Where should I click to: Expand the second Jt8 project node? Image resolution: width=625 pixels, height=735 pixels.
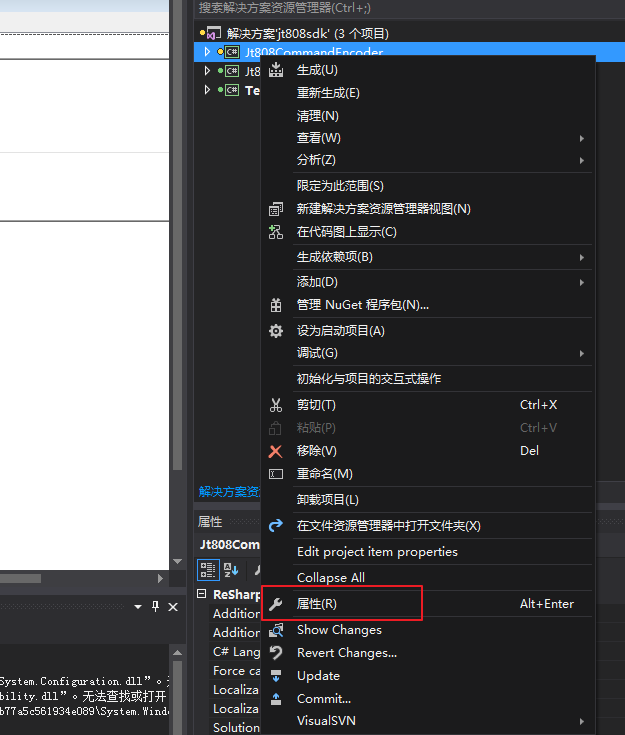[207, 71]
